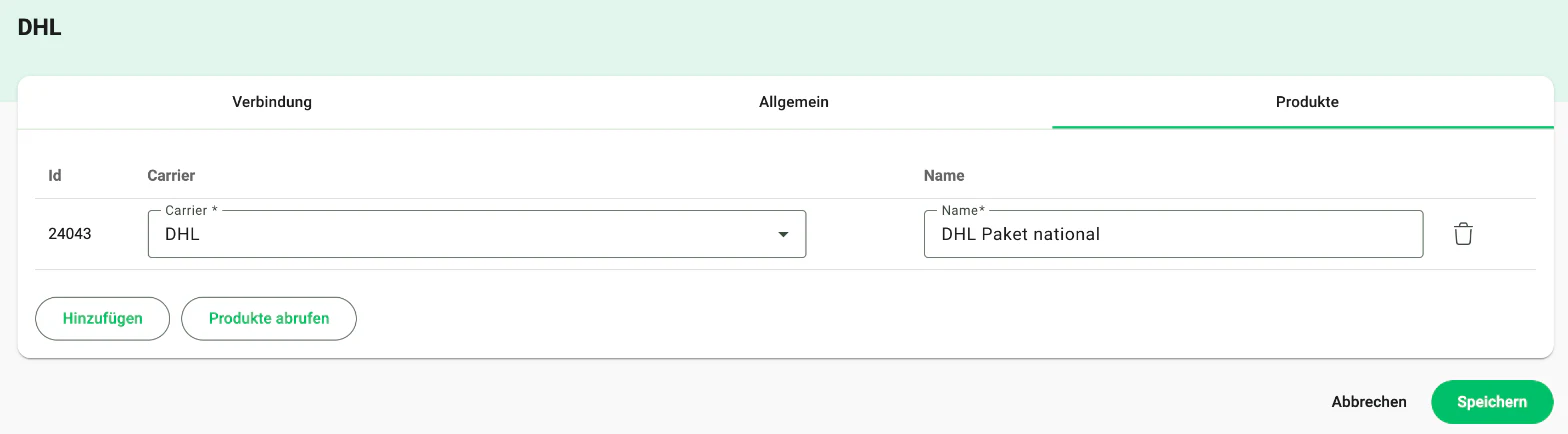Screen dimensions: 1568x434
Task: Switch to the Verbindung tab
Action: 272,102
